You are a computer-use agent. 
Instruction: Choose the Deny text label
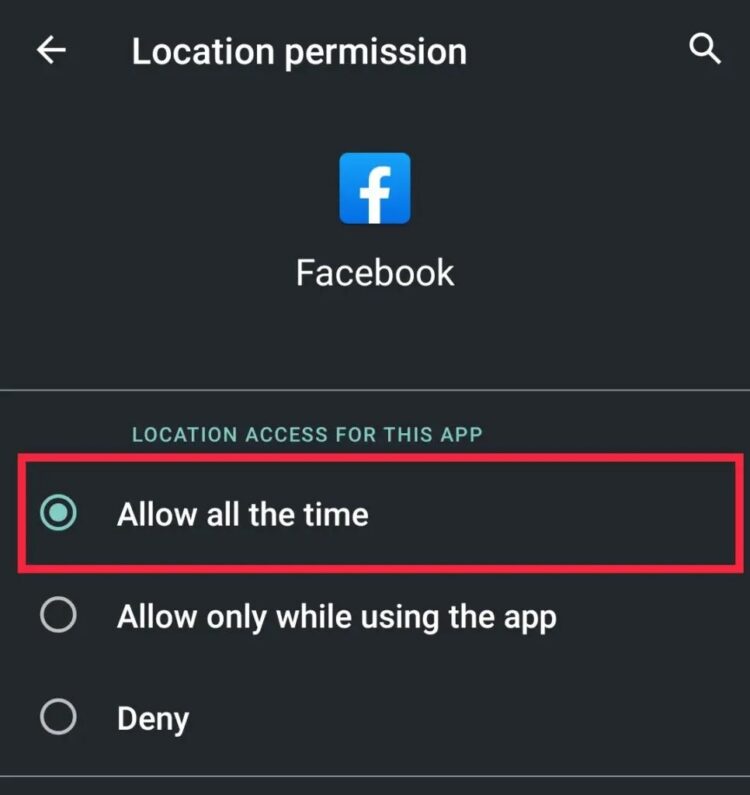tap(153, 719)
